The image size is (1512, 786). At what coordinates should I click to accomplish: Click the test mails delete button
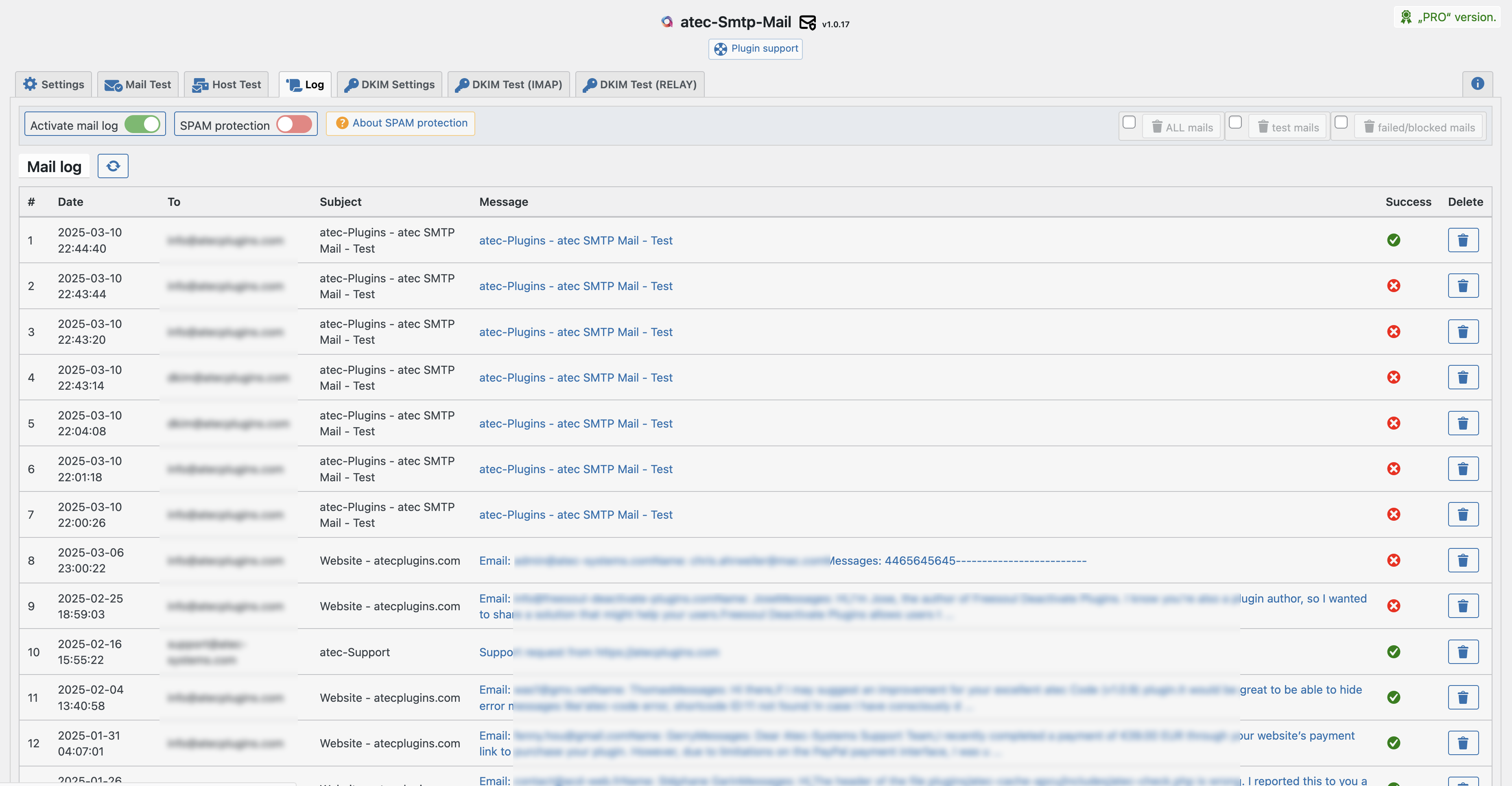(x=1287, y=127)
